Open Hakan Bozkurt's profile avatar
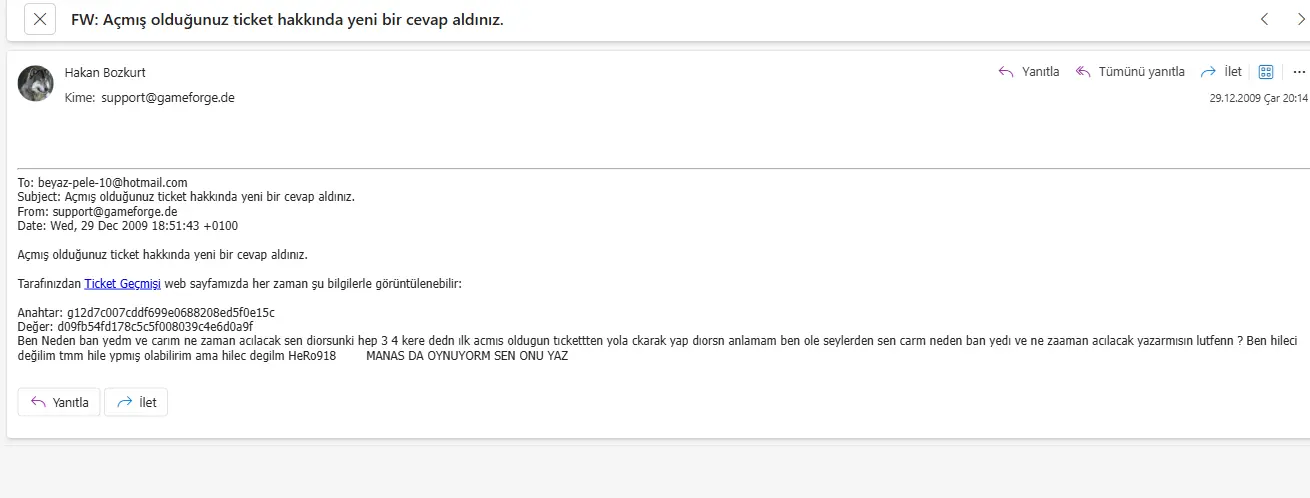The height and width of the screenshot is (498, 1310). pos(36,83)
